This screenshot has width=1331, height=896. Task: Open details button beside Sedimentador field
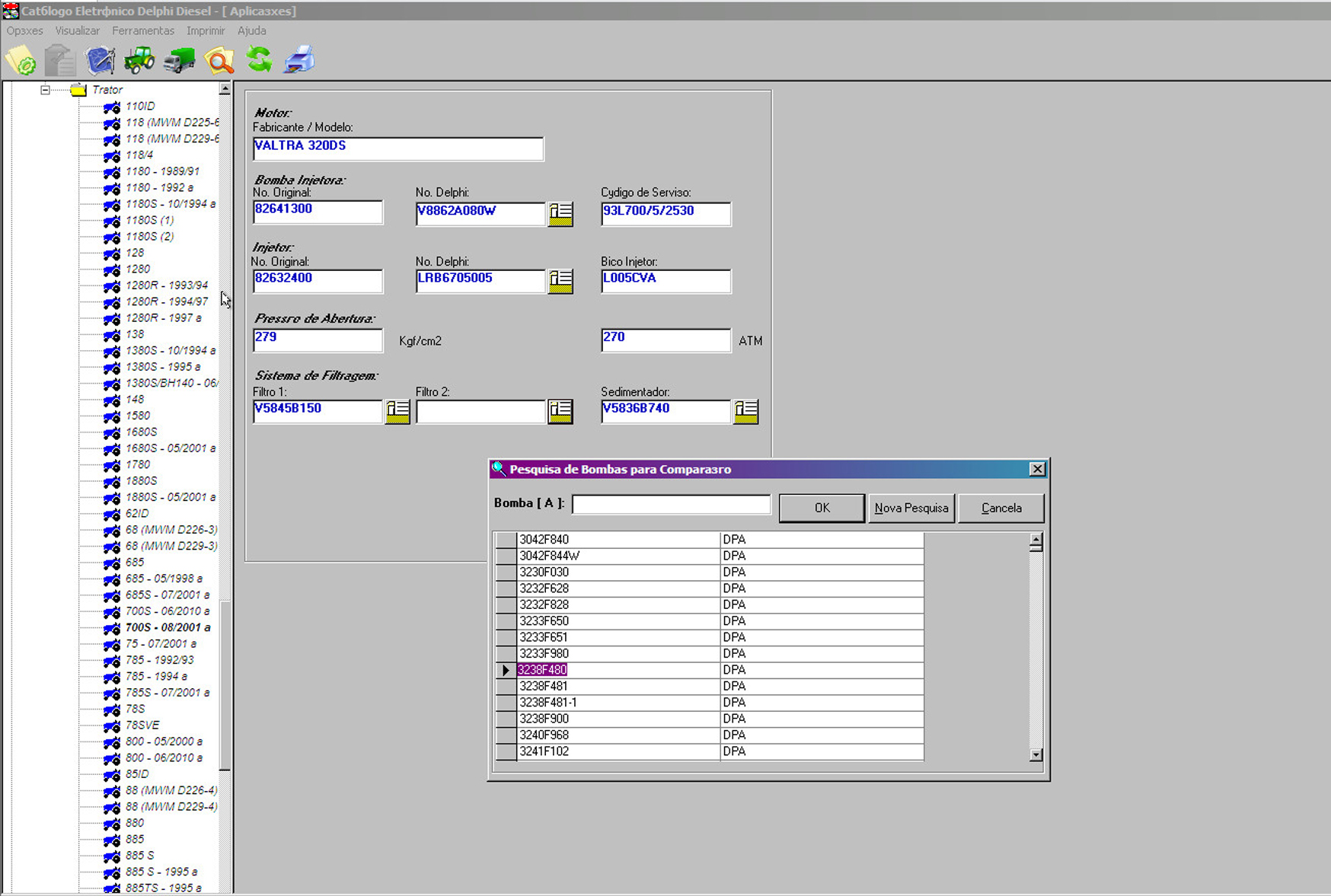745,411
